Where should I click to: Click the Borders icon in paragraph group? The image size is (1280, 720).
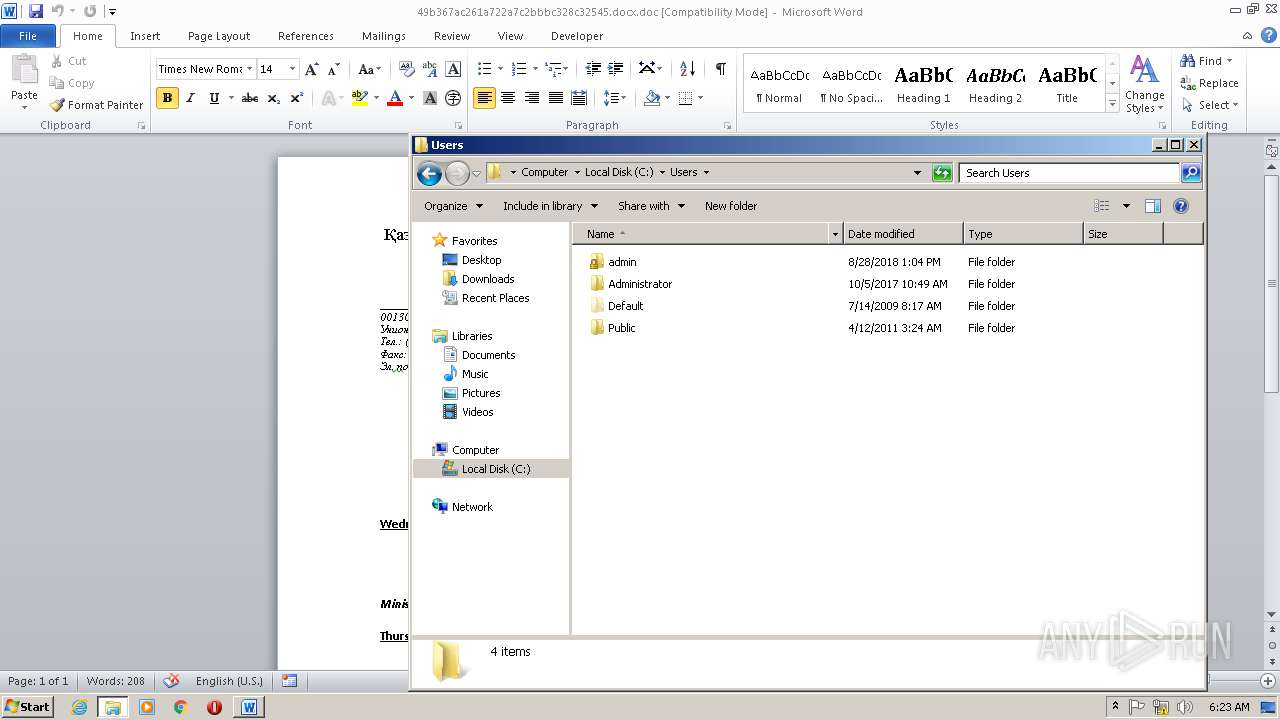tap(685, 98)
